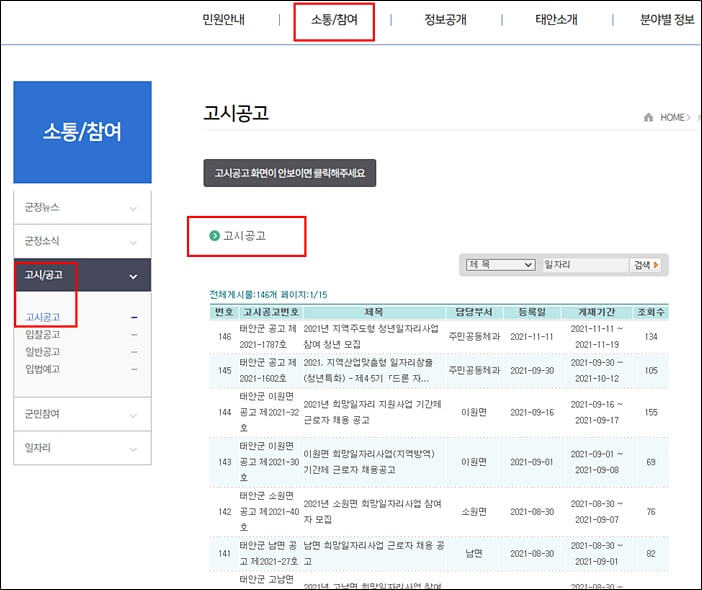Open notice 2021년 지역주도형 청년일자리사업 참여 청년 모집
This screenshot has height=590, width=702.
pos(371,337)
